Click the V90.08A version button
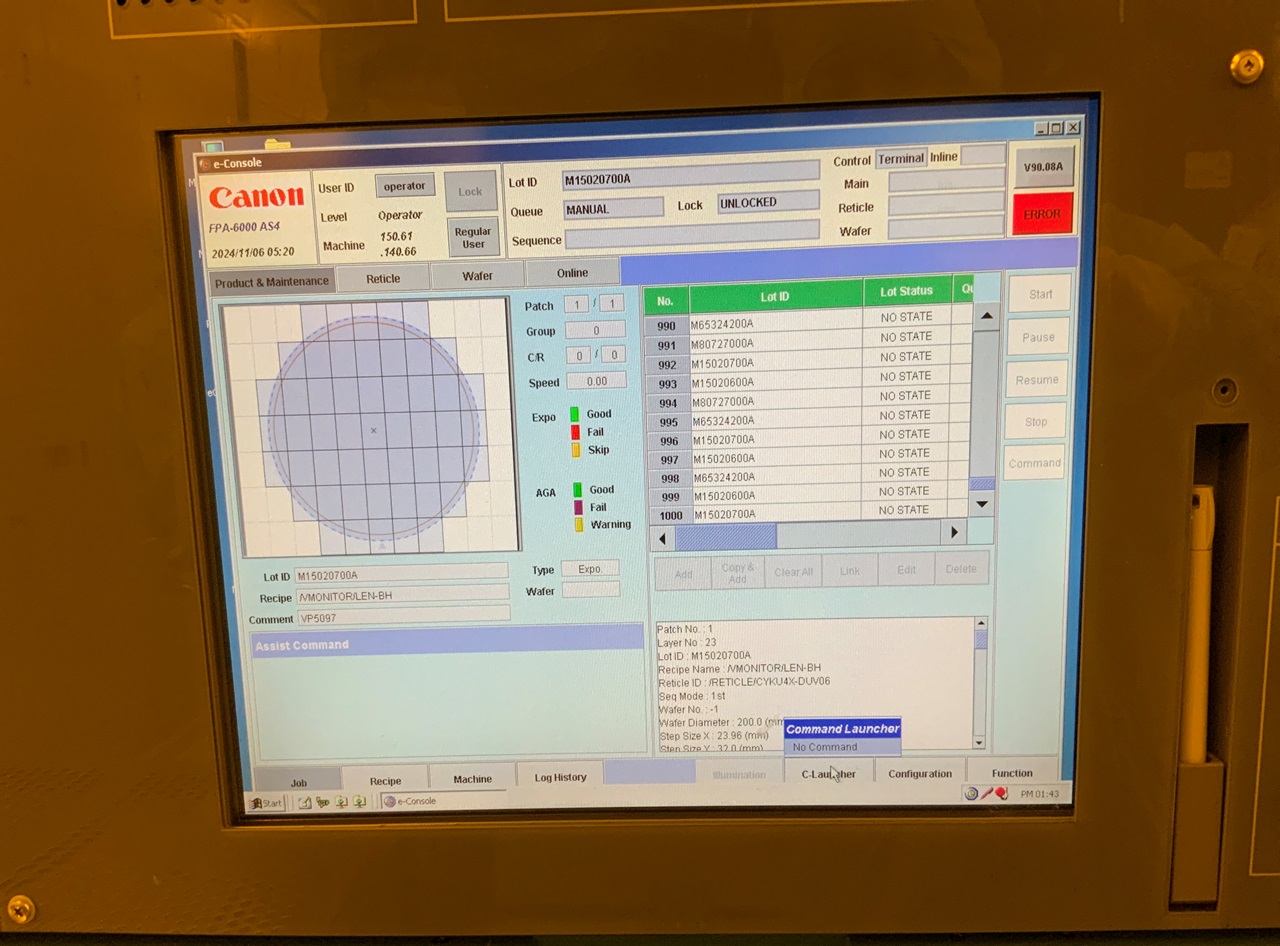Image resolution: width=1280 pixels, height=946 pixels. [1043, 167]
